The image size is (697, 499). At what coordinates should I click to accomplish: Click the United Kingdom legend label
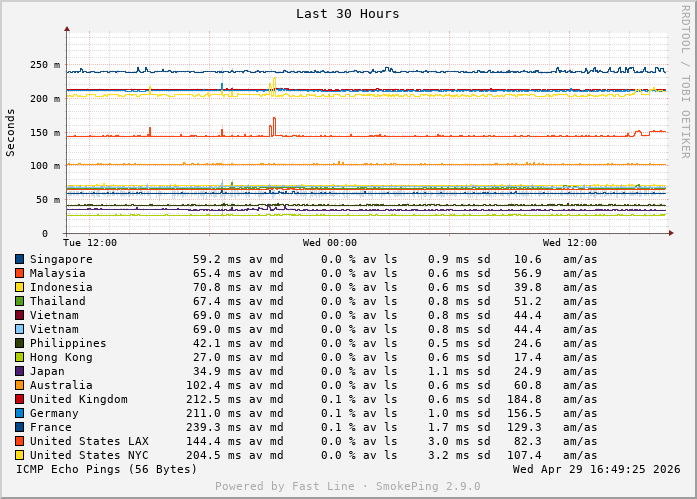[x=78, y=399]
